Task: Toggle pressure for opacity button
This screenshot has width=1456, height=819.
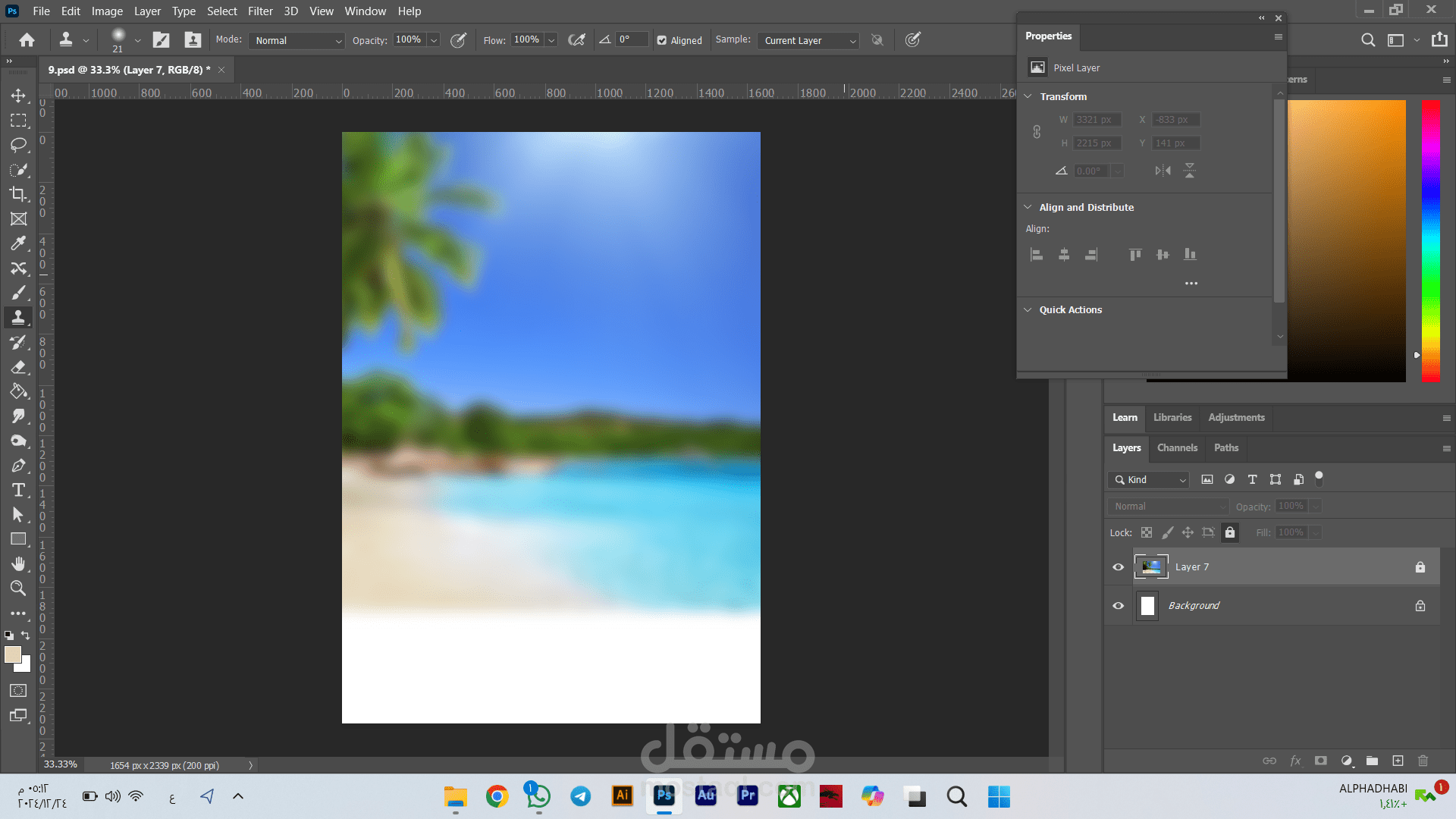Action: [x=458, y=40]
